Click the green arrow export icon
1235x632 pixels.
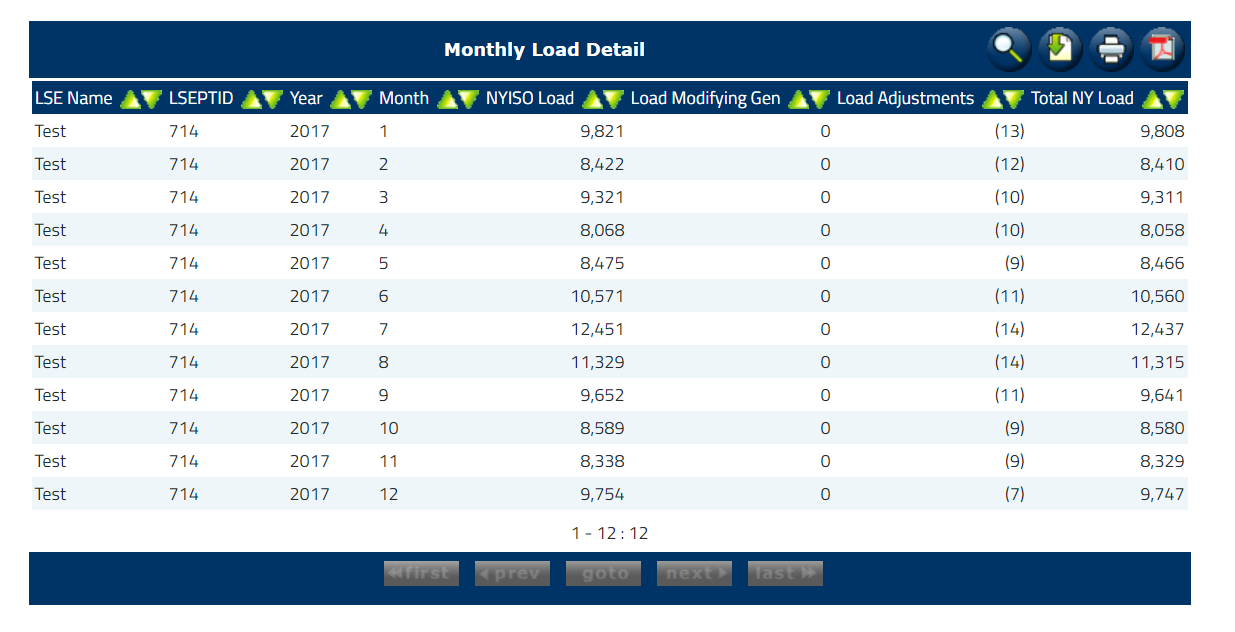tap(1060, 49)
